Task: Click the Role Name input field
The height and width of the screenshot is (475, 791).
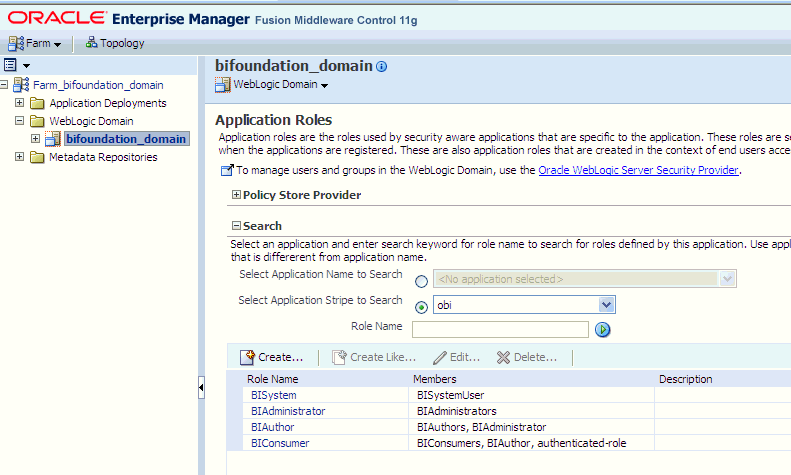Action: pyautogui.click(x=500, y=330)
